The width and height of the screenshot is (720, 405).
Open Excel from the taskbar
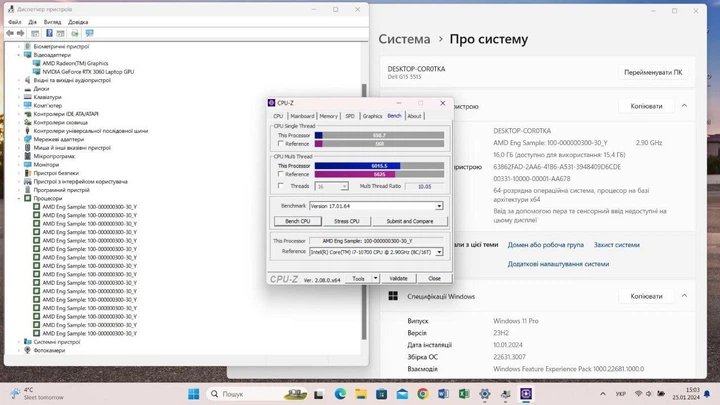pyautogui.click(x=464, y=394)
